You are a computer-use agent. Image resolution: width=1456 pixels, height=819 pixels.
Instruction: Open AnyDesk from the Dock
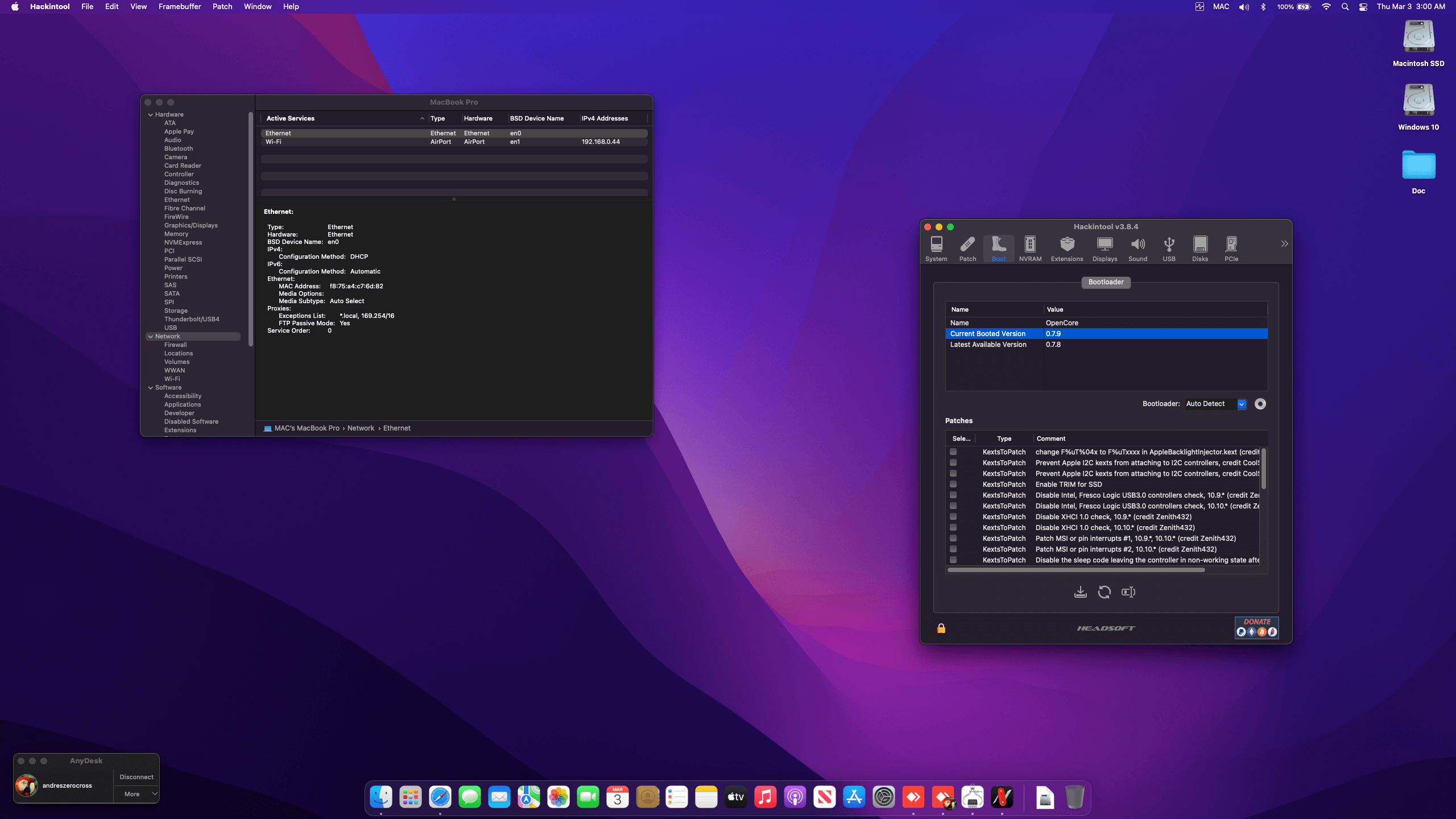913,797
